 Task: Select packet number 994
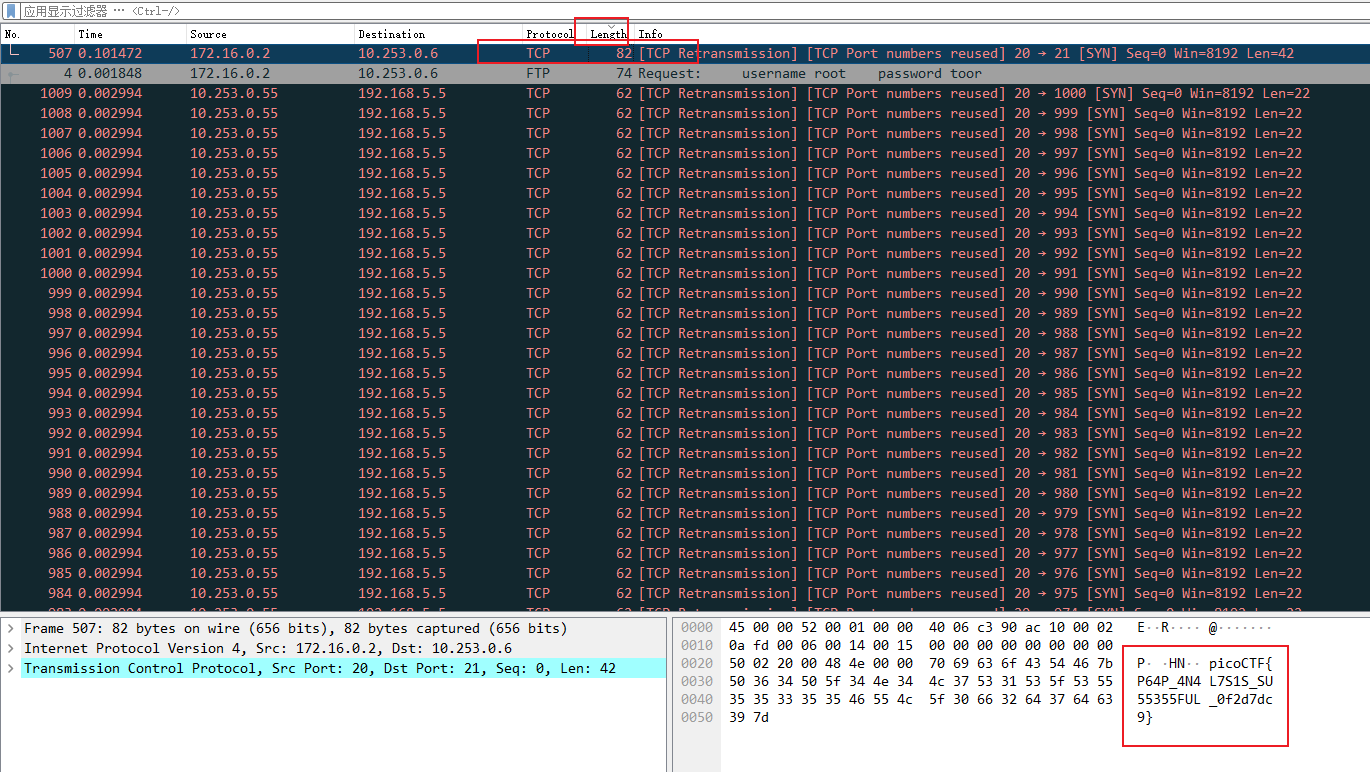click(684, 393)
